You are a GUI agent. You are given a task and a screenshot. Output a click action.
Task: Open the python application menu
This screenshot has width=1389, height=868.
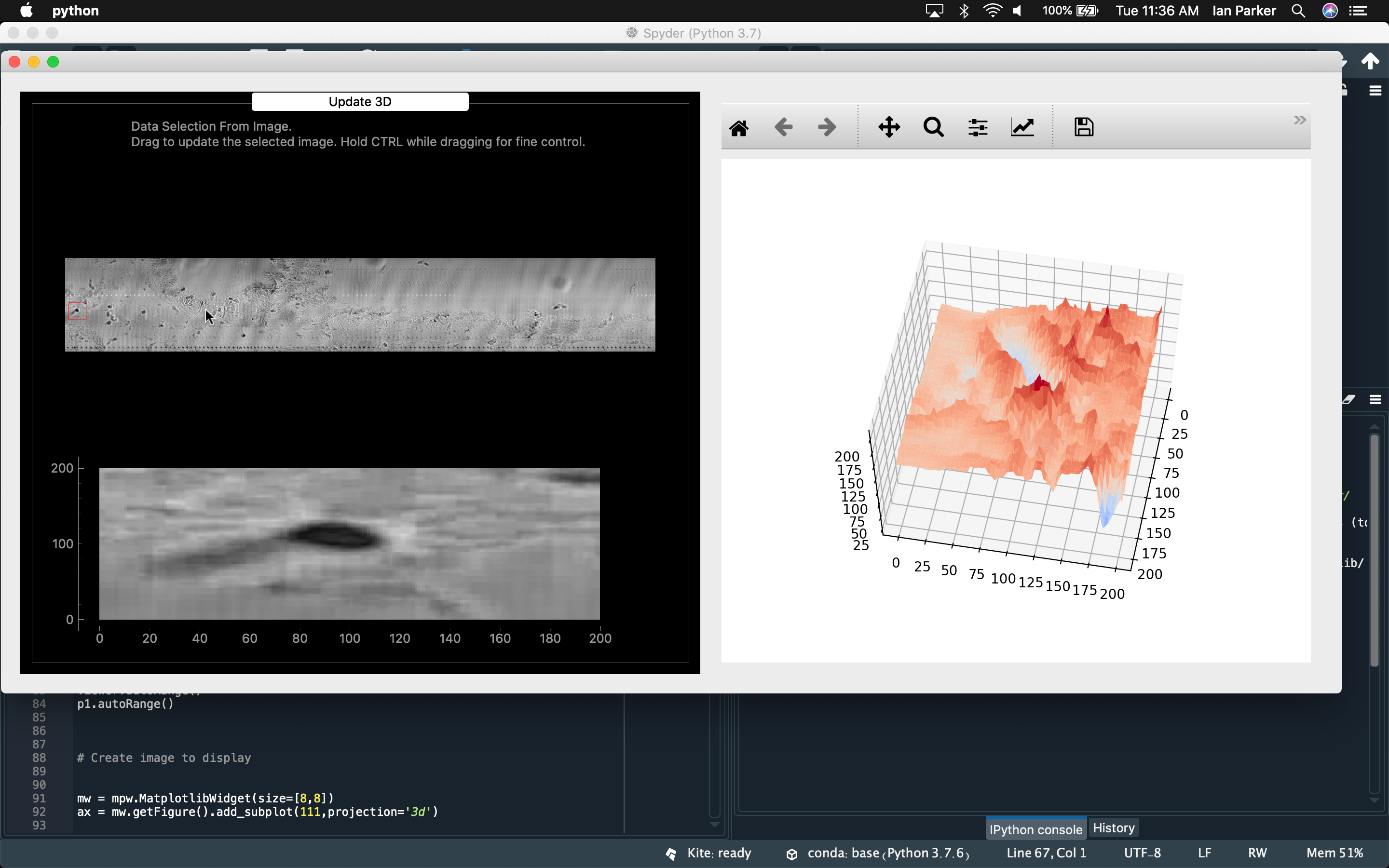point(75,10)
